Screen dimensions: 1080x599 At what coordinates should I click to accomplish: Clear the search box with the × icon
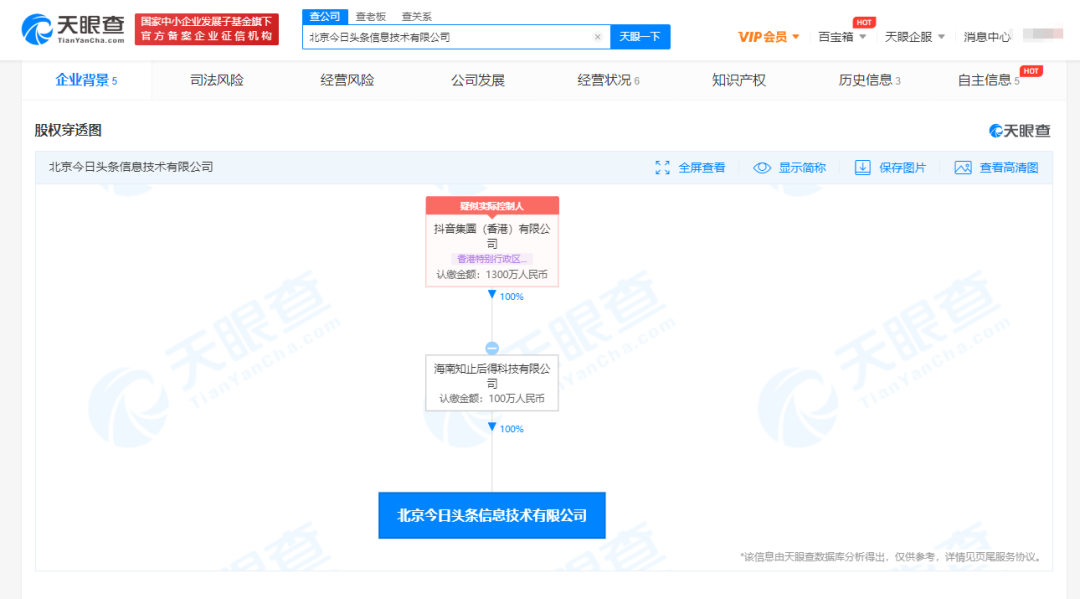pyautogui.click(x=598, y=36)
